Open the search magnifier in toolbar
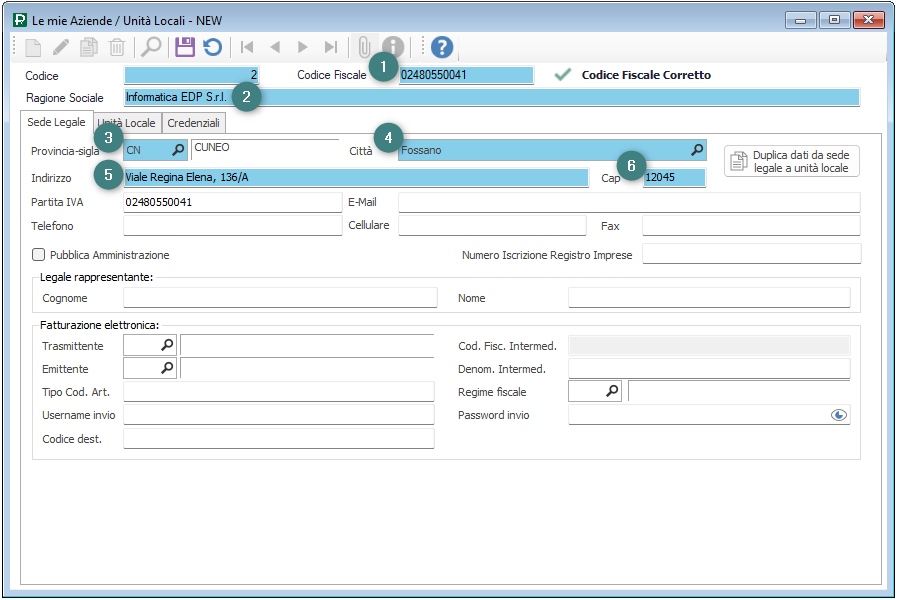Viewport: 897px width, 600px height. pos(151,47)
